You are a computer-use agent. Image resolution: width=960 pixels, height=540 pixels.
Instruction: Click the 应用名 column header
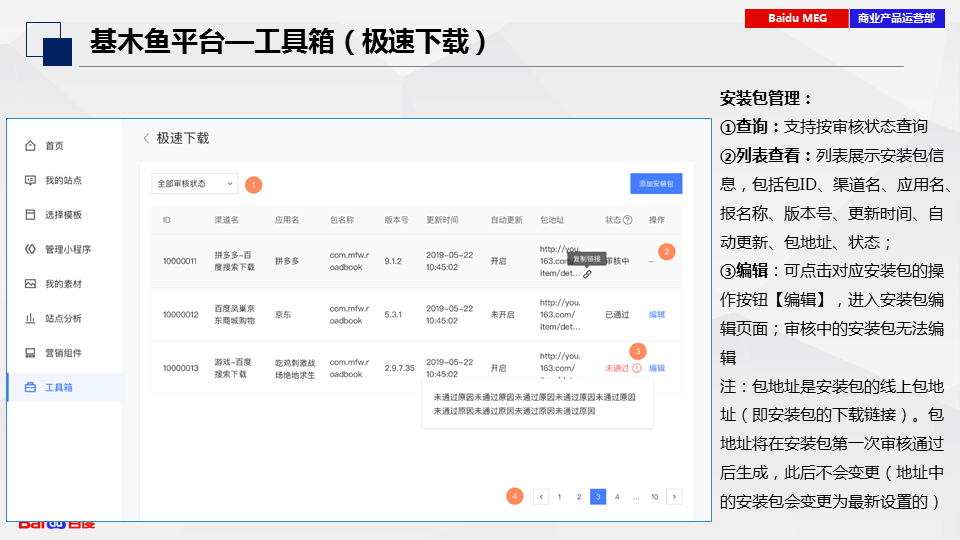tap(287, 220)
